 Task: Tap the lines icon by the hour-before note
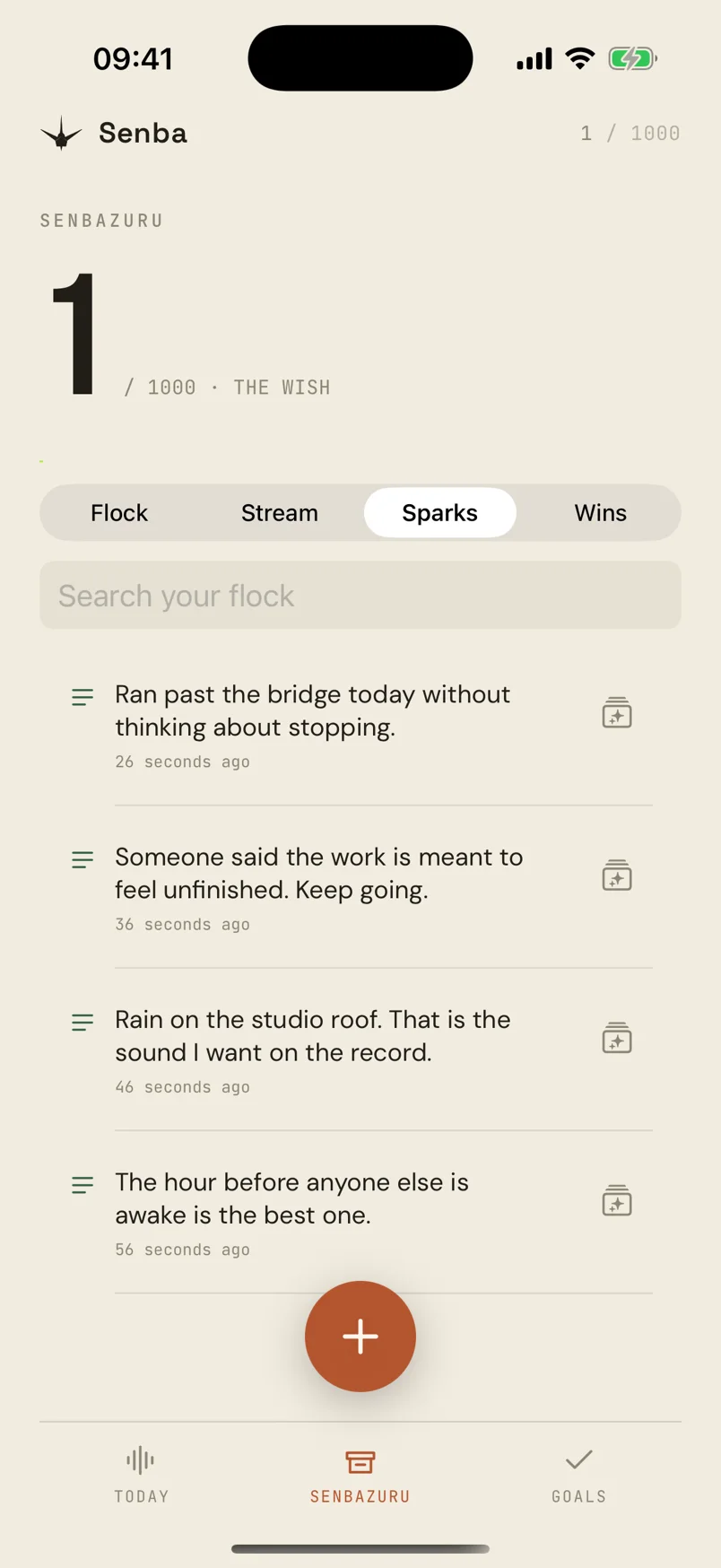[x=83, y=1185]
